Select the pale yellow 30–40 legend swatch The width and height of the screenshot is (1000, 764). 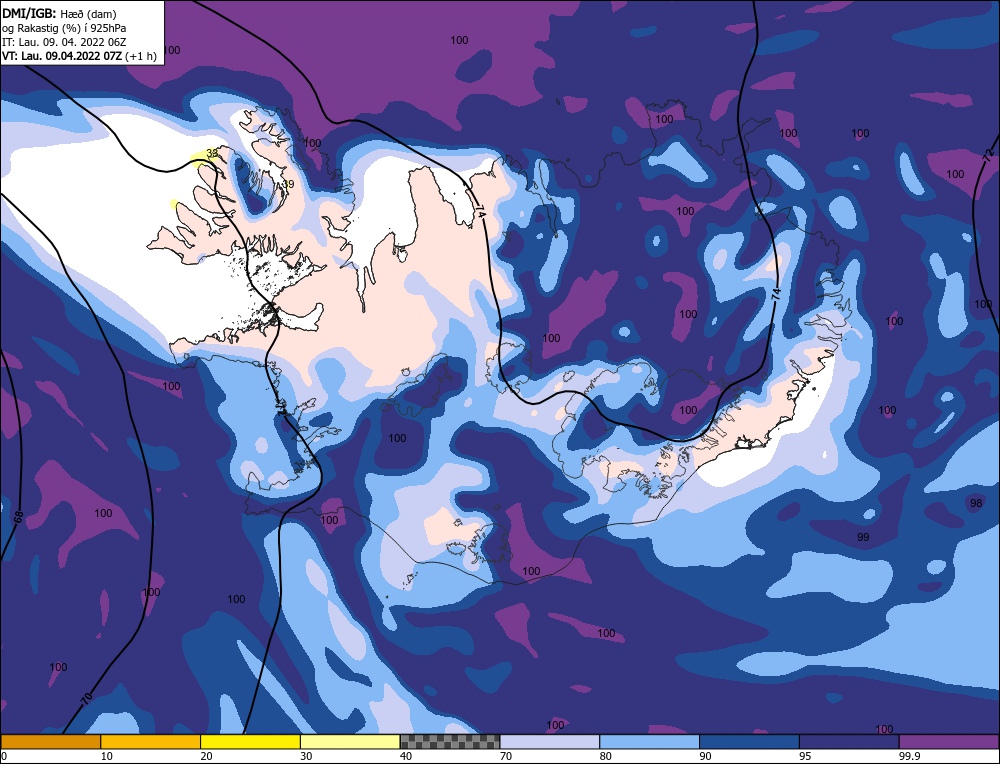[350, 741]
